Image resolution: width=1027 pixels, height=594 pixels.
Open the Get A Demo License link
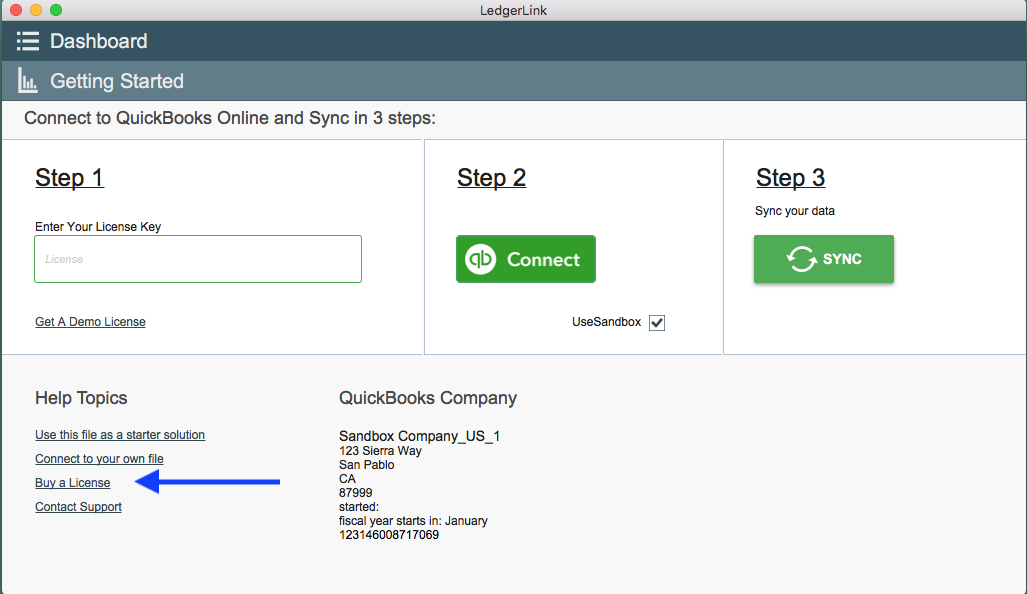click(90, 322)
